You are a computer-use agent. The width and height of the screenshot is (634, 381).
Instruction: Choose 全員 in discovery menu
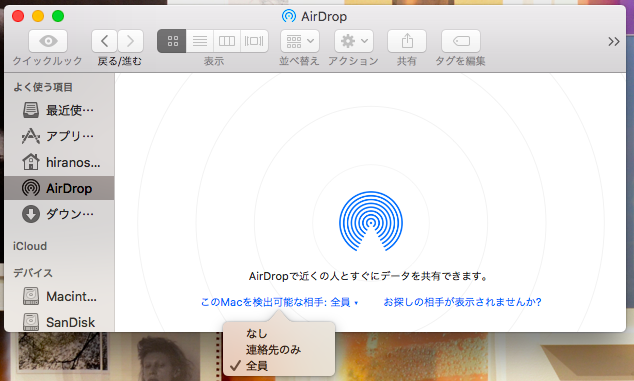click(279, 366)
